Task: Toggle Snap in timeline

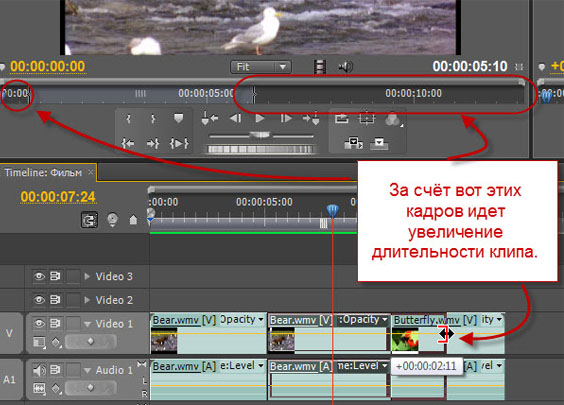Action: (90, 220)
